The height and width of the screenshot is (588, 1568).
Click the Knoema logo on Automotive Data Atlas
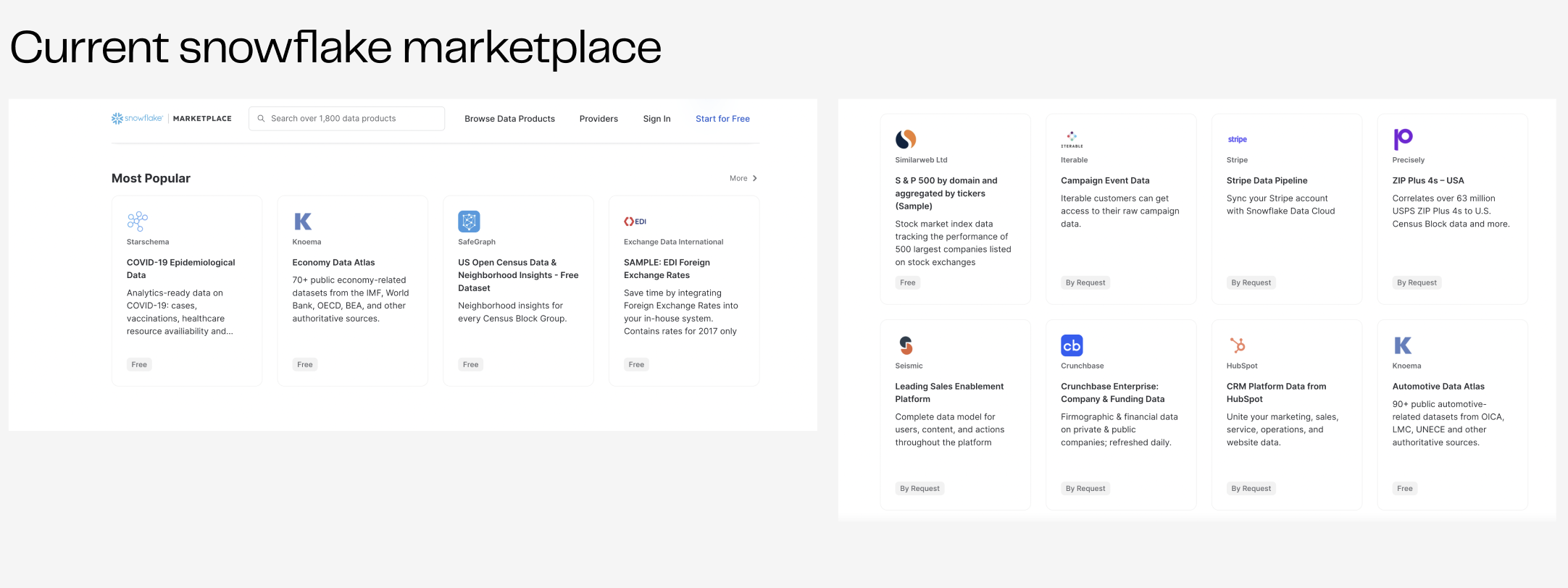[x=1403, y=345]
